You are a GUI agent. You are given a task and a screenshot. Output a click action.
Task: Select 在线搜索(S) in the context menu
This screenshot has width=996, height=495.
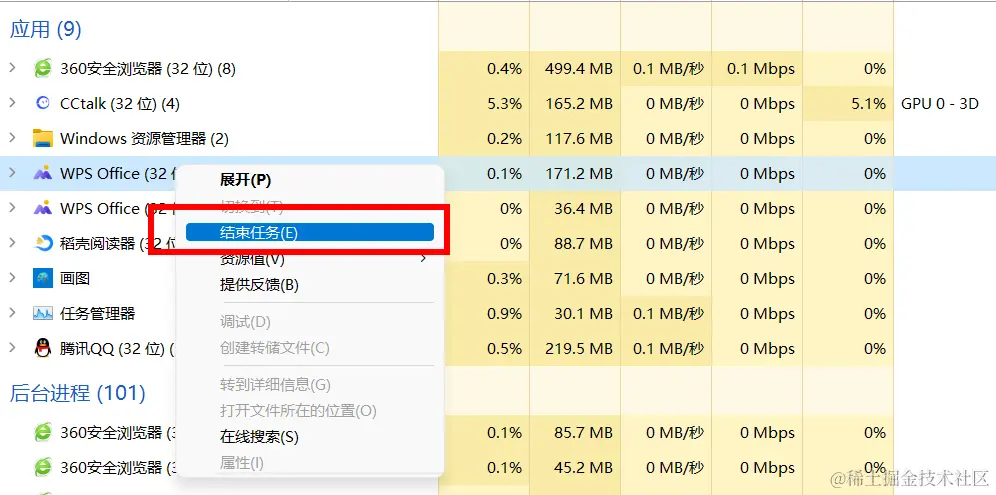pos(259,437)
